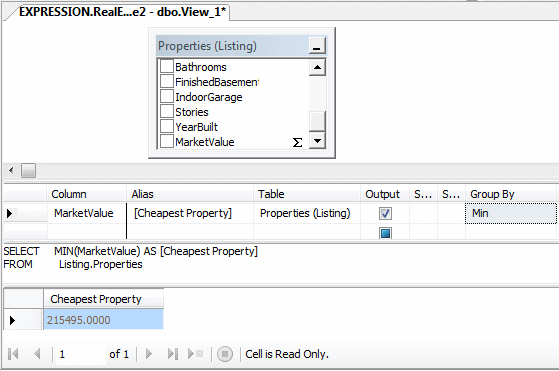Tick the YearBuilt column checkbox

coord(166,126)
